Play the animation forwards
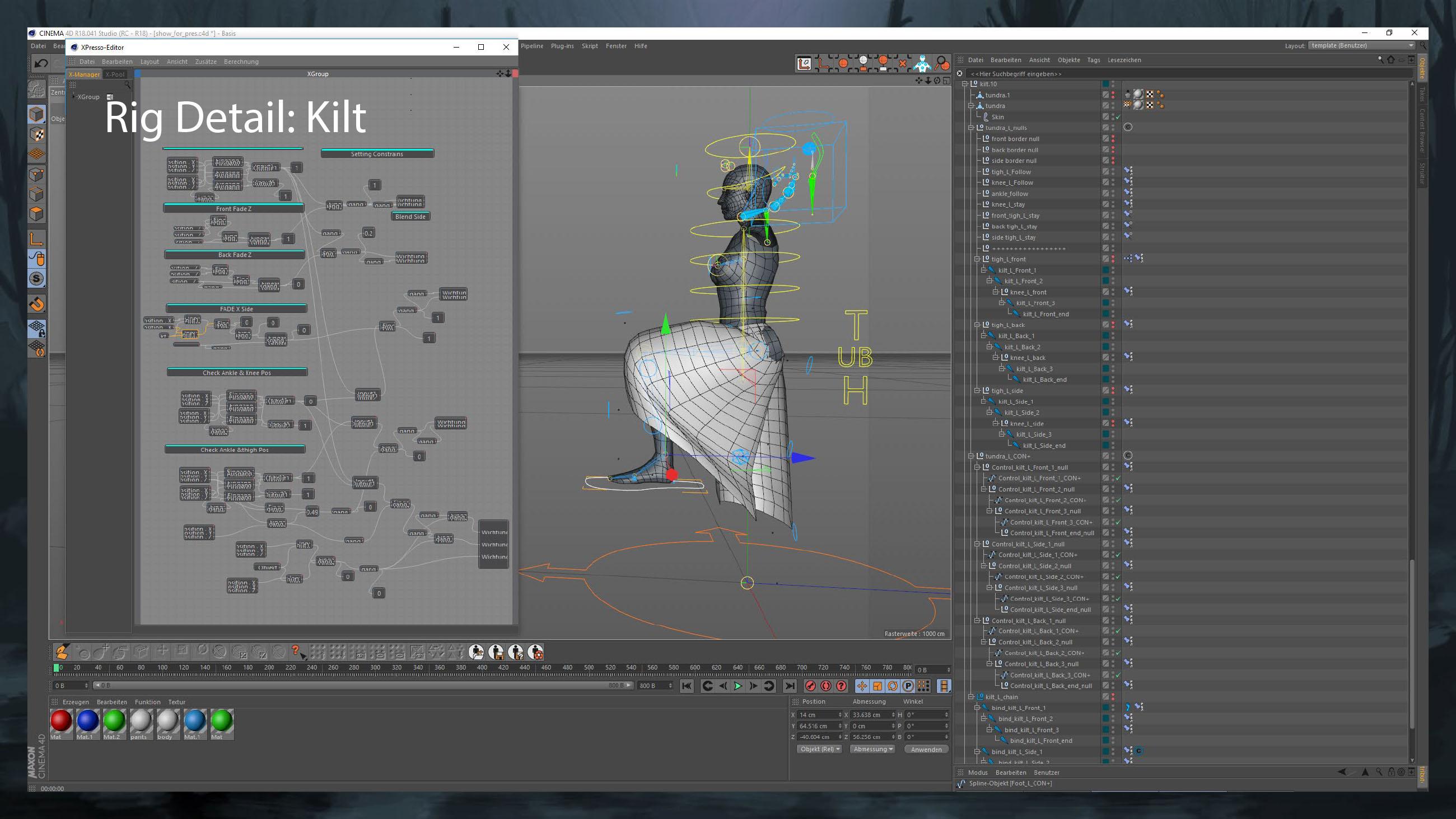The height and width of the screenshot is (819, 1456). click(x=738, y=686)
